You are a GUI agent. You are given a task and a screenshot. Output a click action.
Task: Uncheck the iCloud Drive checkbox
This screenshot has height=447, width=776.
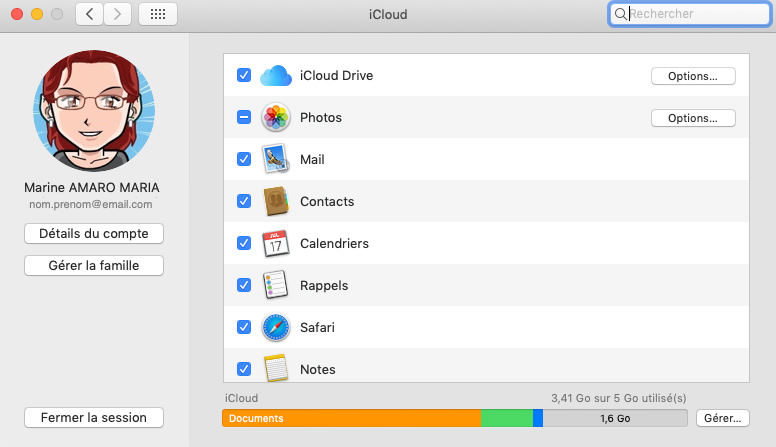pos(244,75)
